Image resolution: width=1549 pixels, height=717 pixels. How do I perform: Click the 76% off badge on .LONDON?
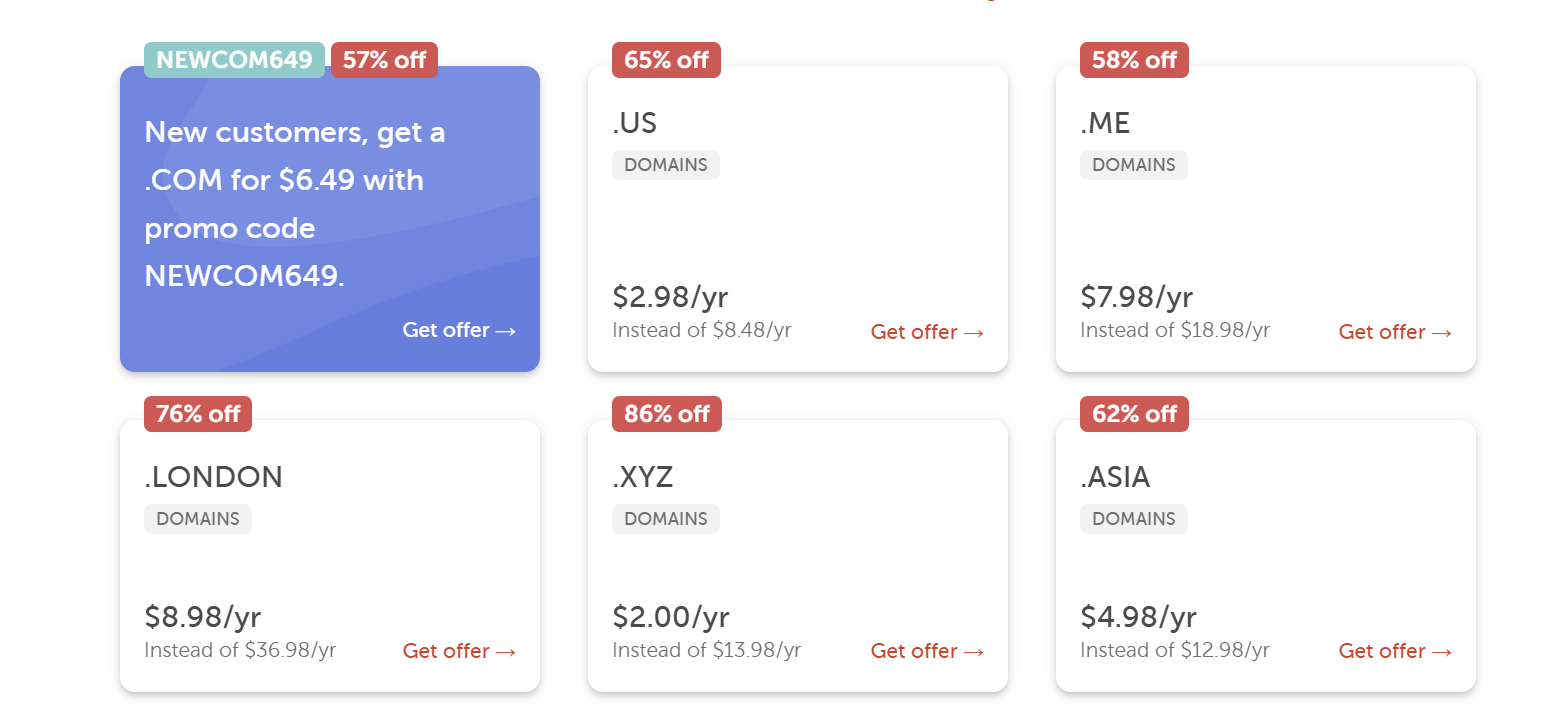pyautogui.click(x=198, y=414)
